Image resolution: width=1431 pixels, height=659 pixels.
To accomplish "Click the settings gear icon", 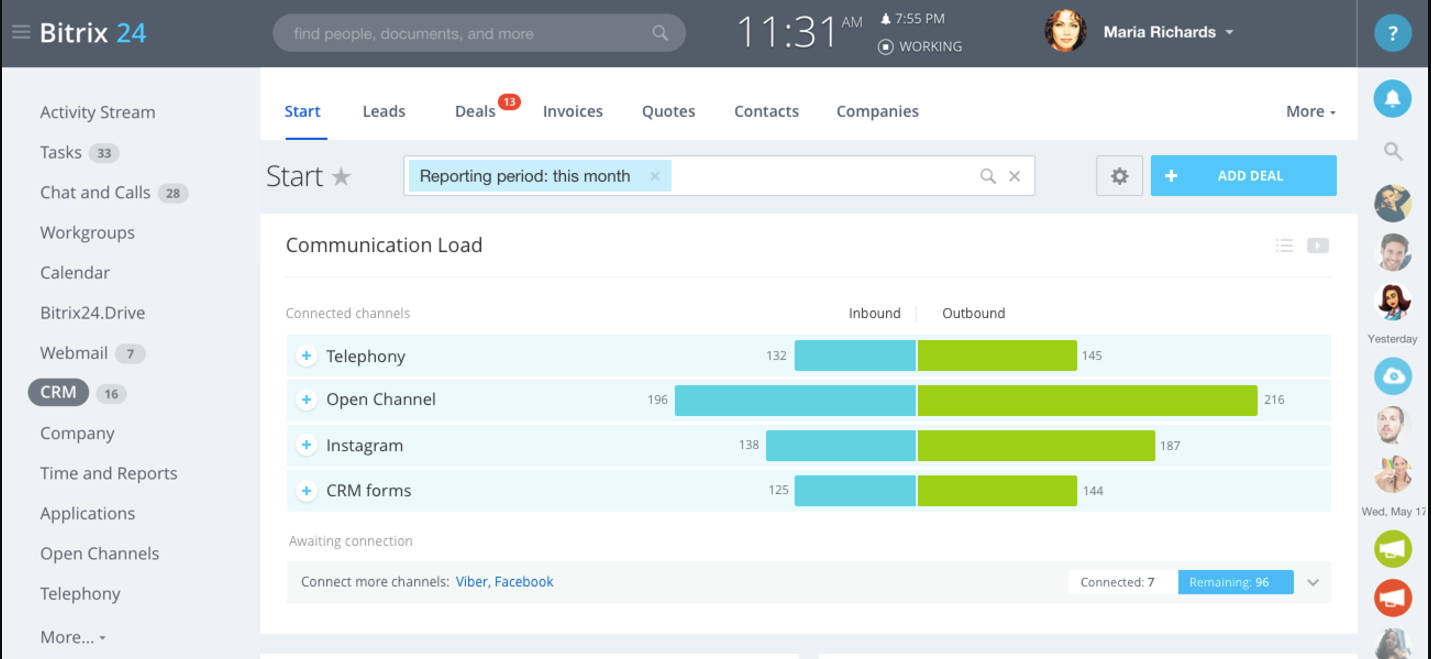I will pos(1119,176).
